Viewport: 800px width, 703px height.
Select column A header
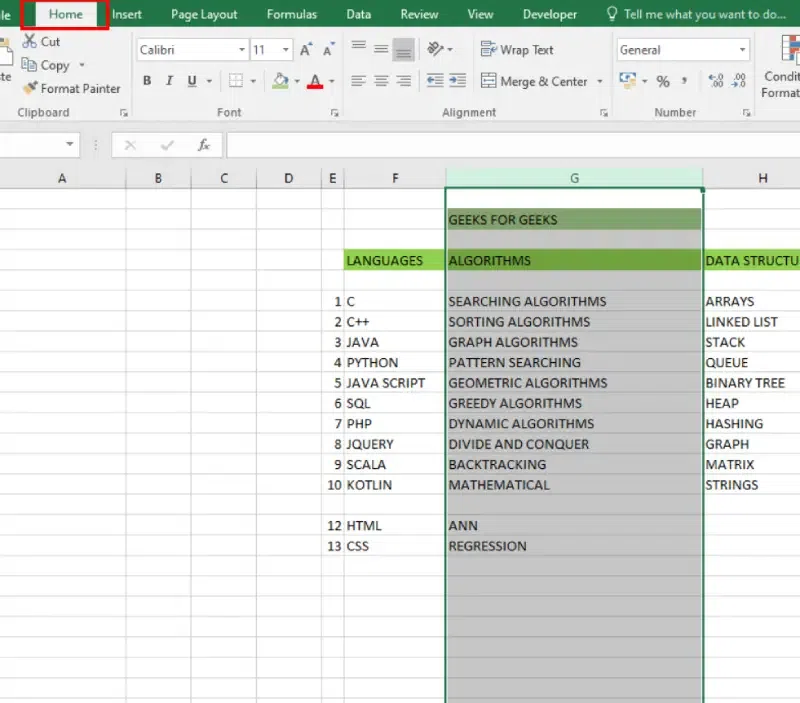tap(62, 179)
